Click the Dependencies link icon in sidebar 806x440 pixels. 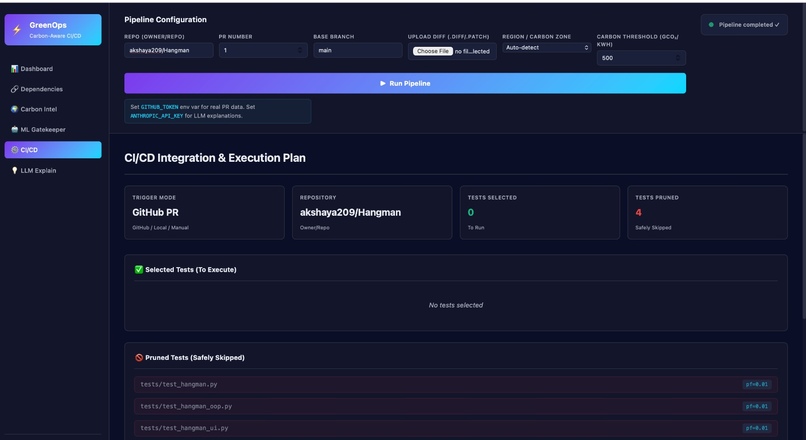pos(14,89)
